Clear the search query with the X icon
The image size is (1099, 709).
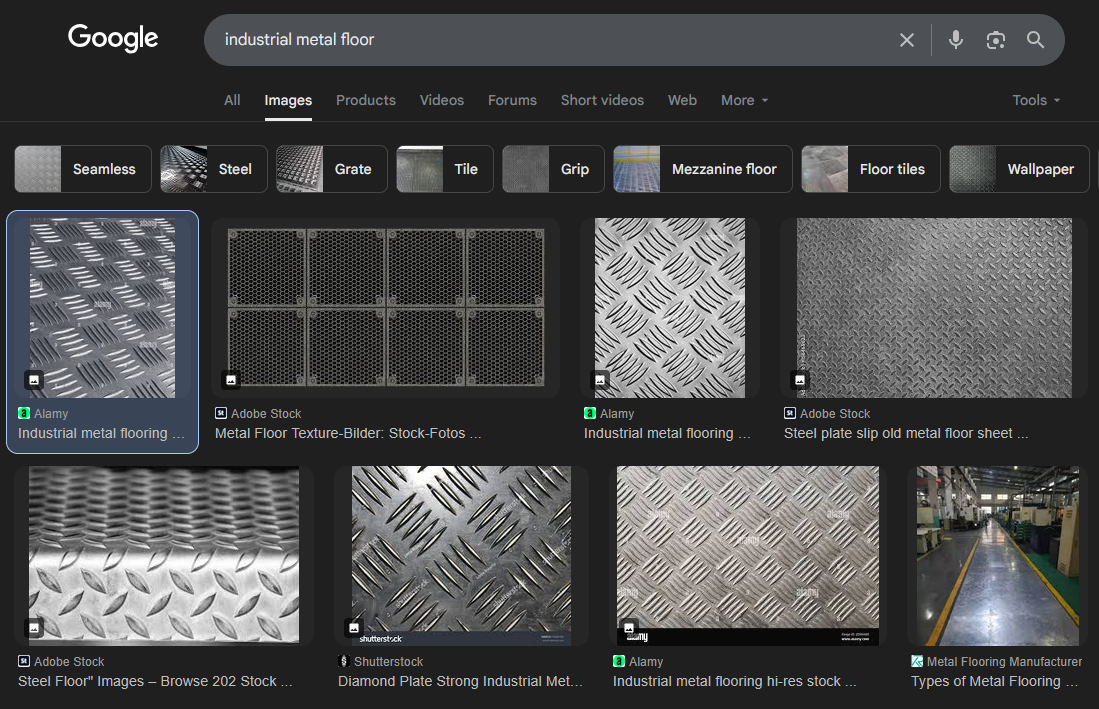click(x=906, y=40)
